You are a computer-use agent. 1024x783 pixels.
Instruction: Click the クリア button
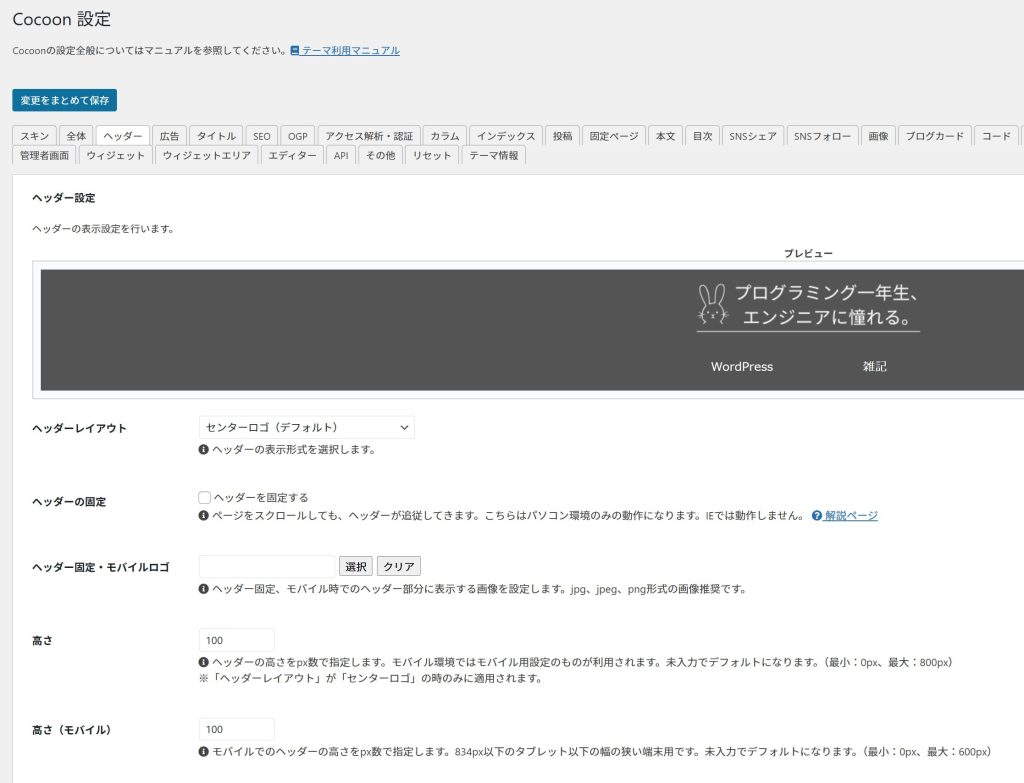(399, 567)
